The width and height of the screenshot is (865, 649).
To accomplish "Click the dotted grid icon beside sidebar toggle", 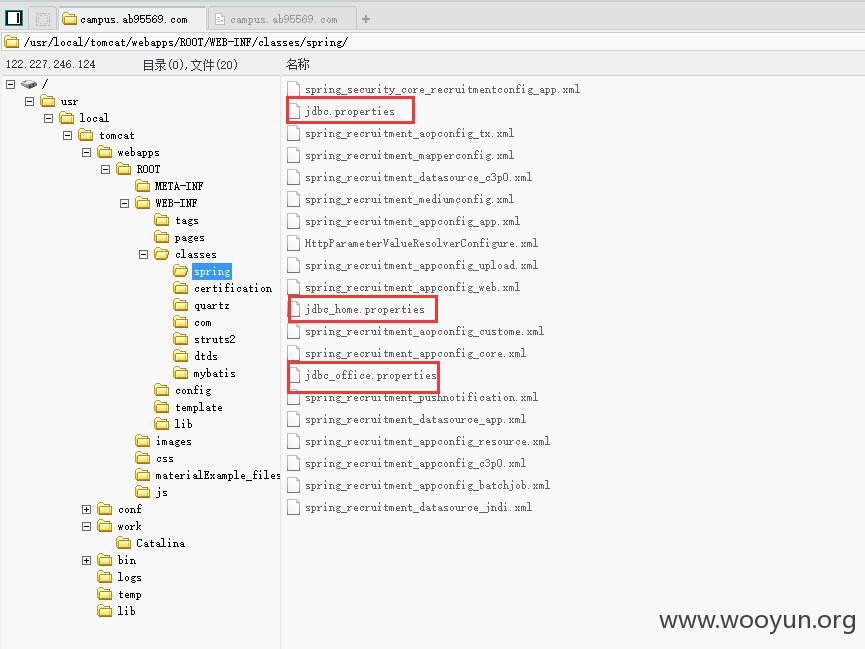I will tap(42, 19).
